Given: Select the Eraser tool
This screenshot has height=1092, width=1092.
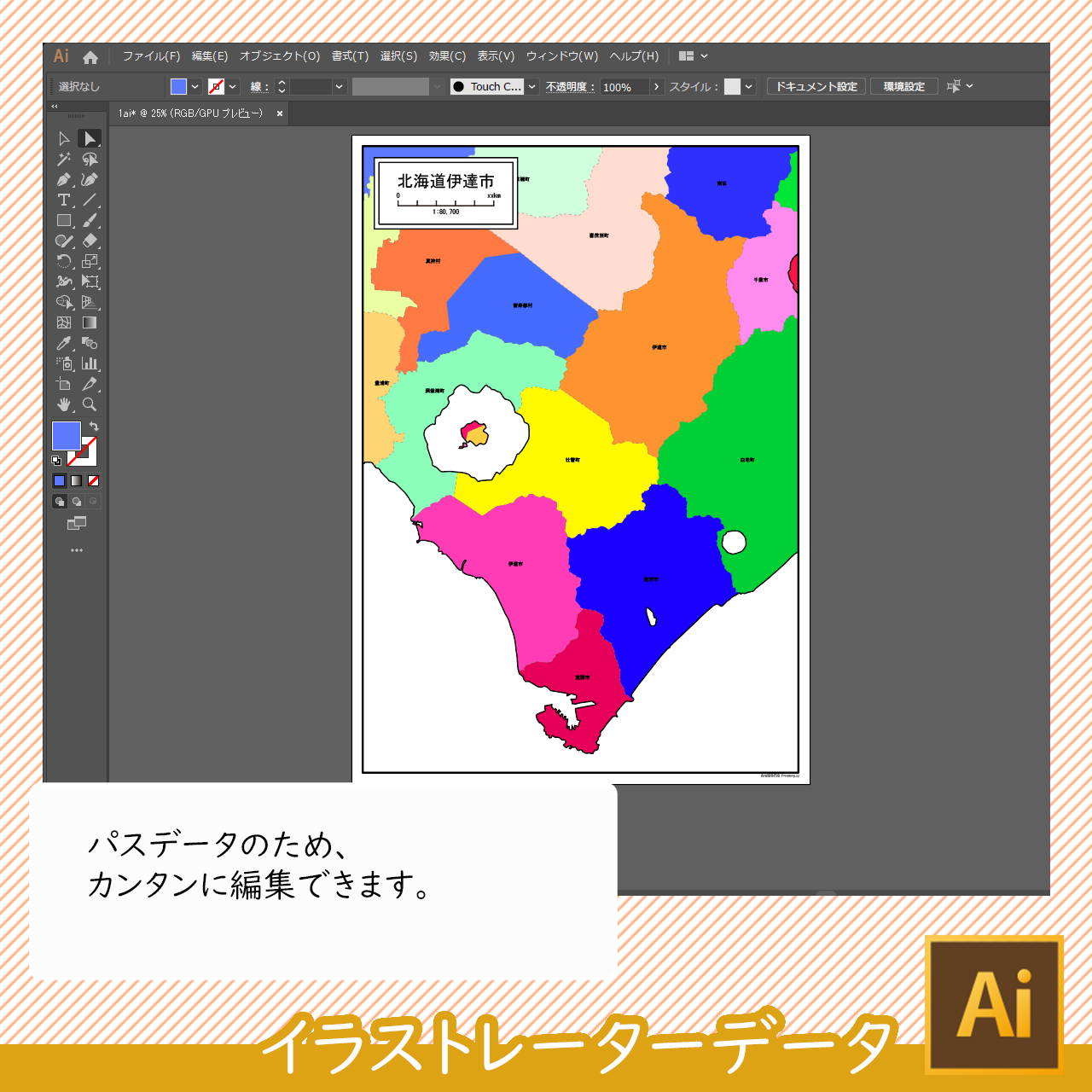Looking at the screenshot, I should [90, 241].
